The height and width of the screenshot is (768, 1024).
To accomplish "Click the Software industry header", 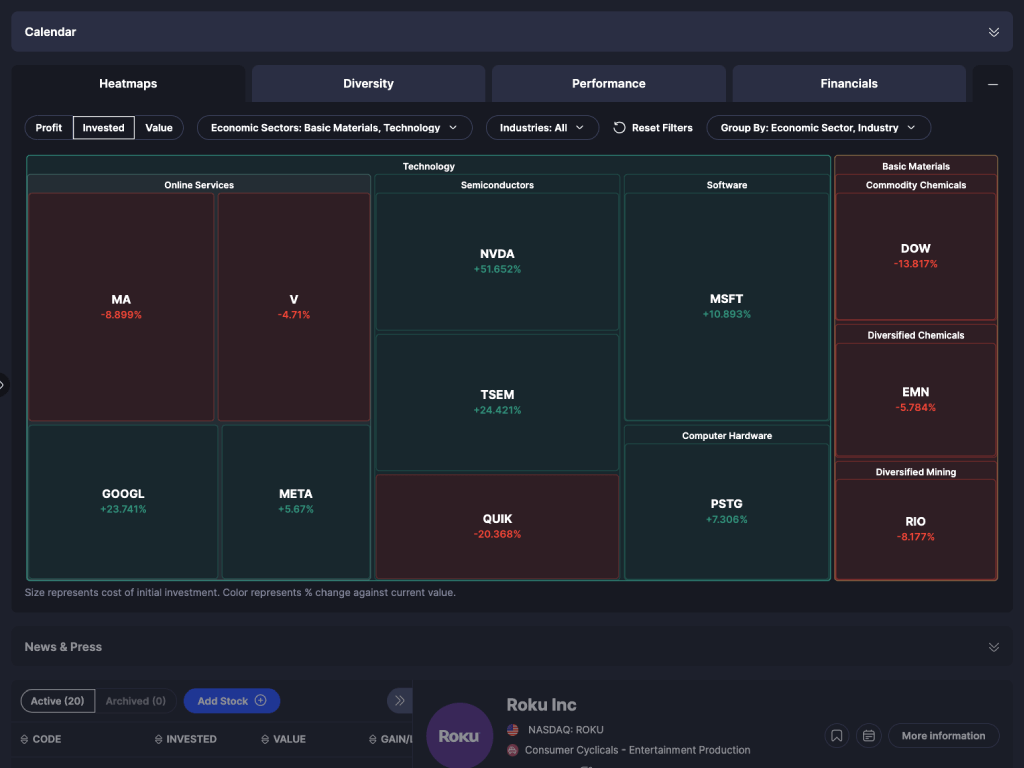I will click(726, 185).
